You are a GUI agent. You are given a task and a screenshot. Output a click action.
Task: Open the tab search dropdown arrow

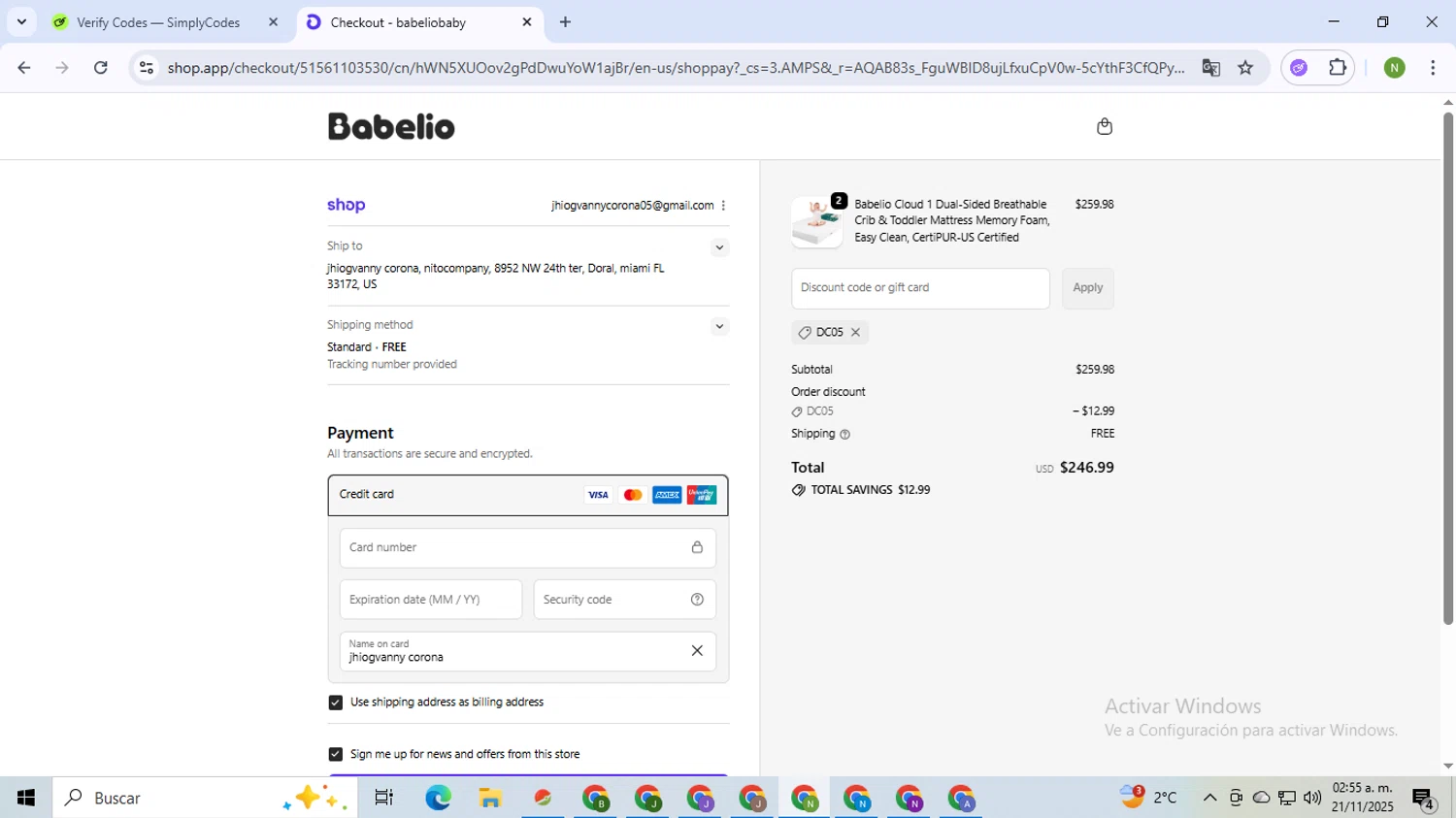click(x=21, y=21)
